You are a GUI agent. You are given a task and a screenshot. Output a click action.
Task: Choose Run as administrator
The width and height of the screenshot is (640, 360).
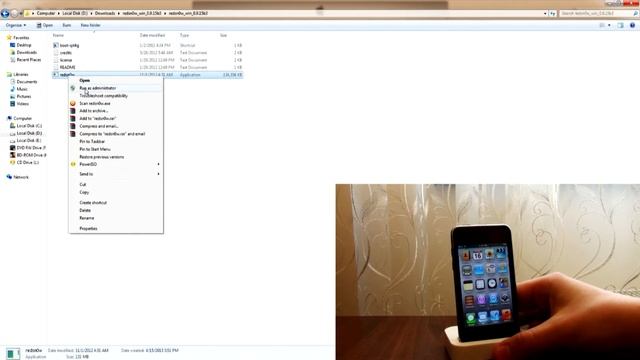coord(98,88)
